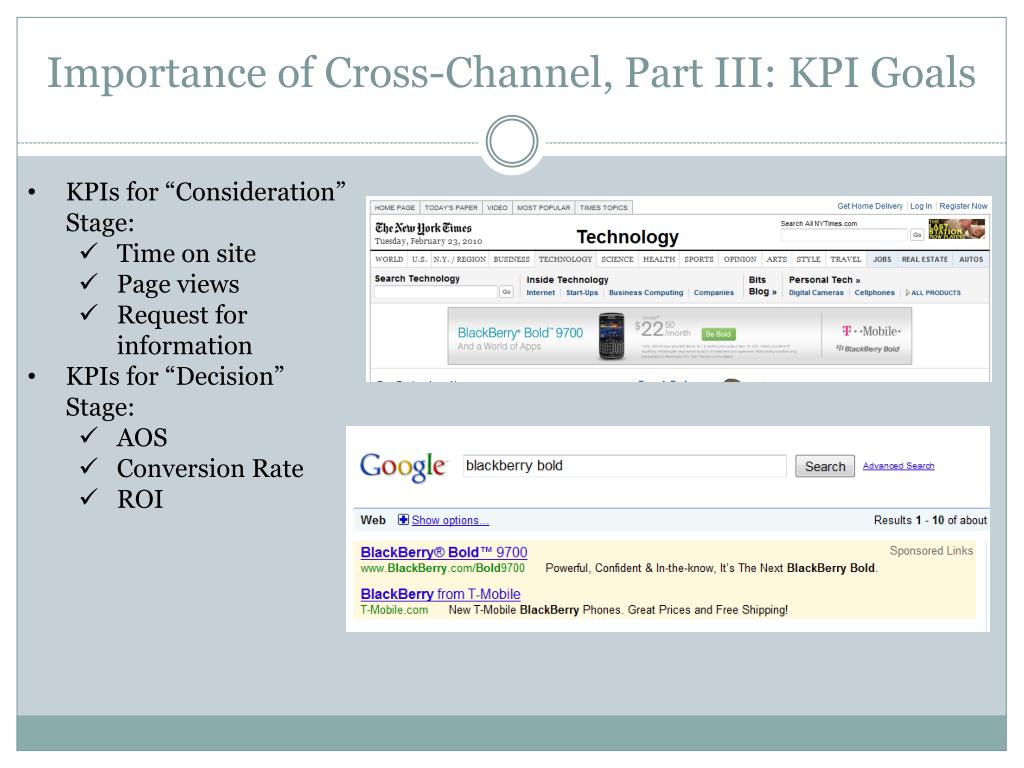Click the Register Now link
The image size is (1024, 768).
(963, 206)
